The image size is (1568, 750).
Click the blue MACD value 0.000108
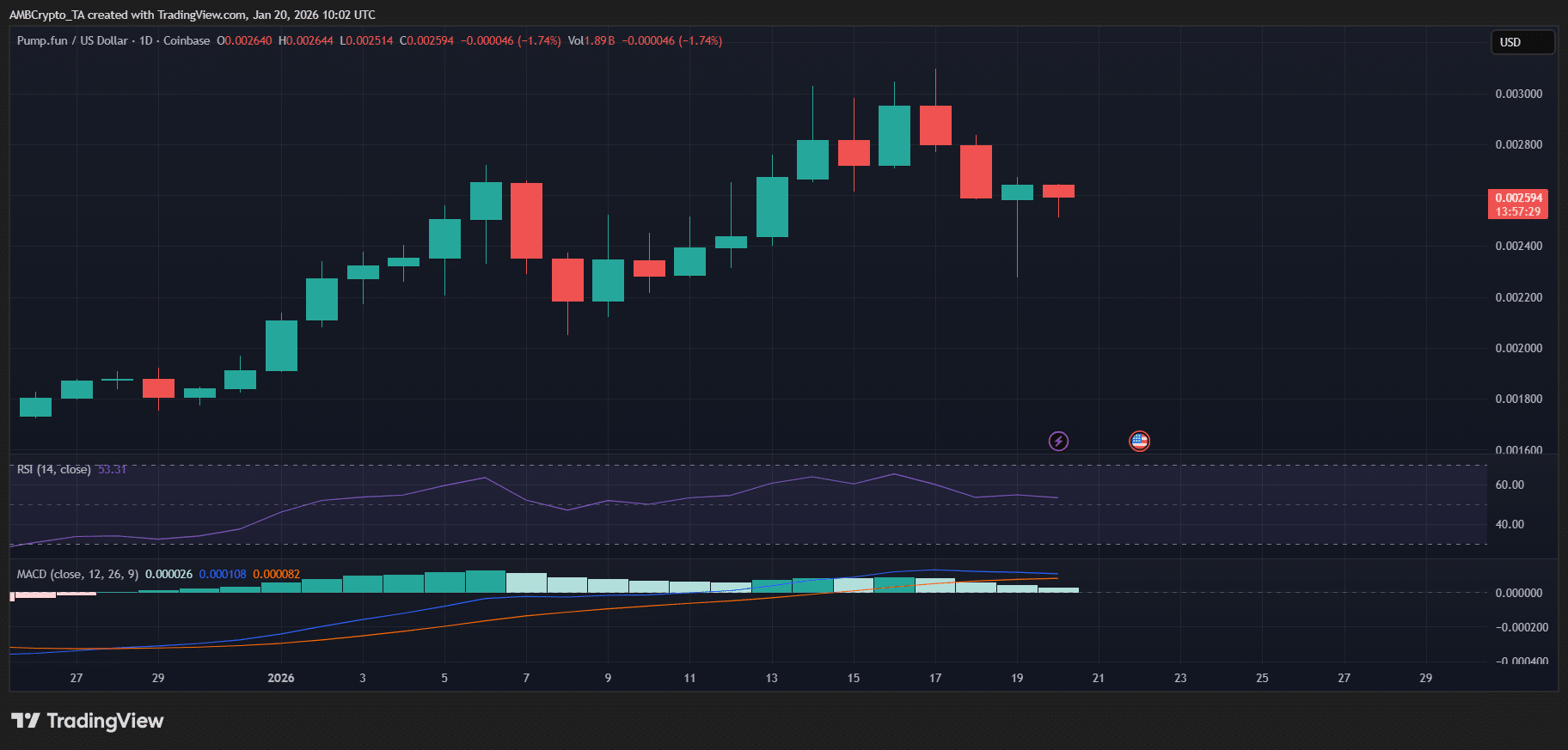coord(223,574)
